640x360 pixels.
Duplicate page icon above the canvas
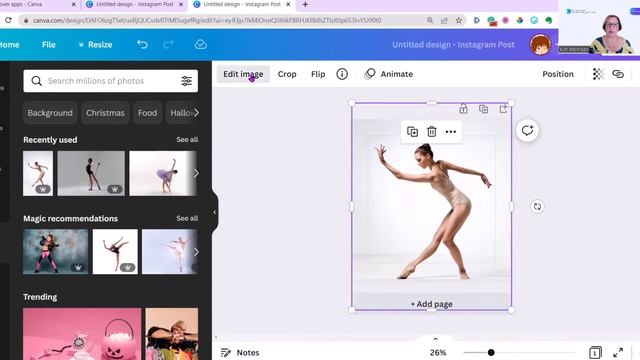pyautogui.click(x=483, y=109)
